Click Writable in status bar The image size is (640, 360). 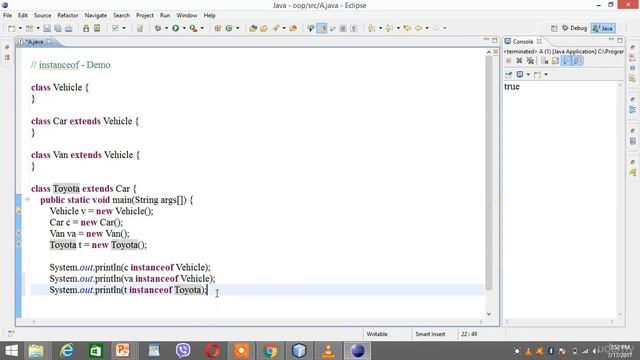(x=377, y=334)
